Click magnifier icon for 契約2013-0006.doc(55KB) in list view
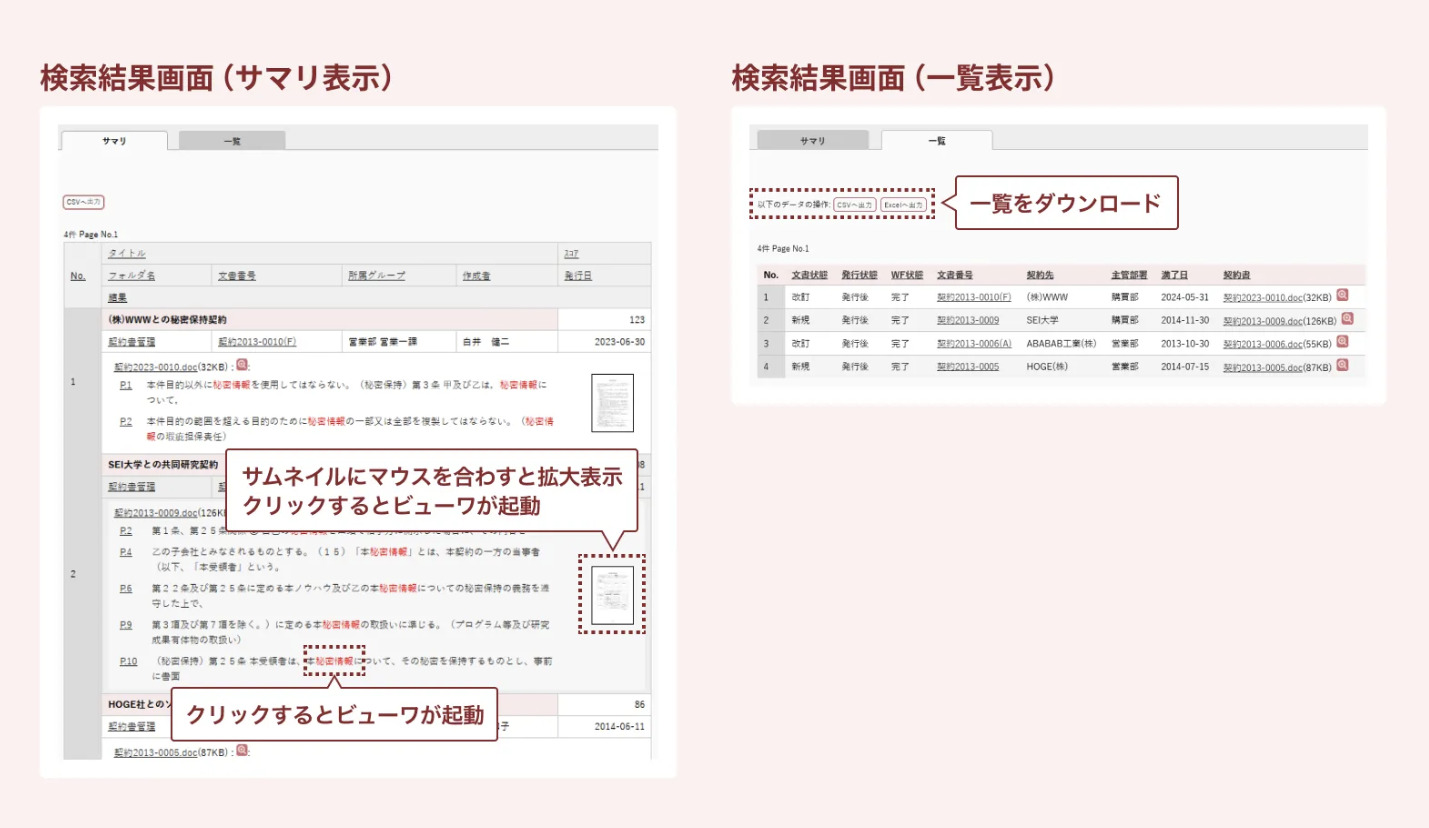Screen dimensions: 1429x828 tap(1342, 342)
